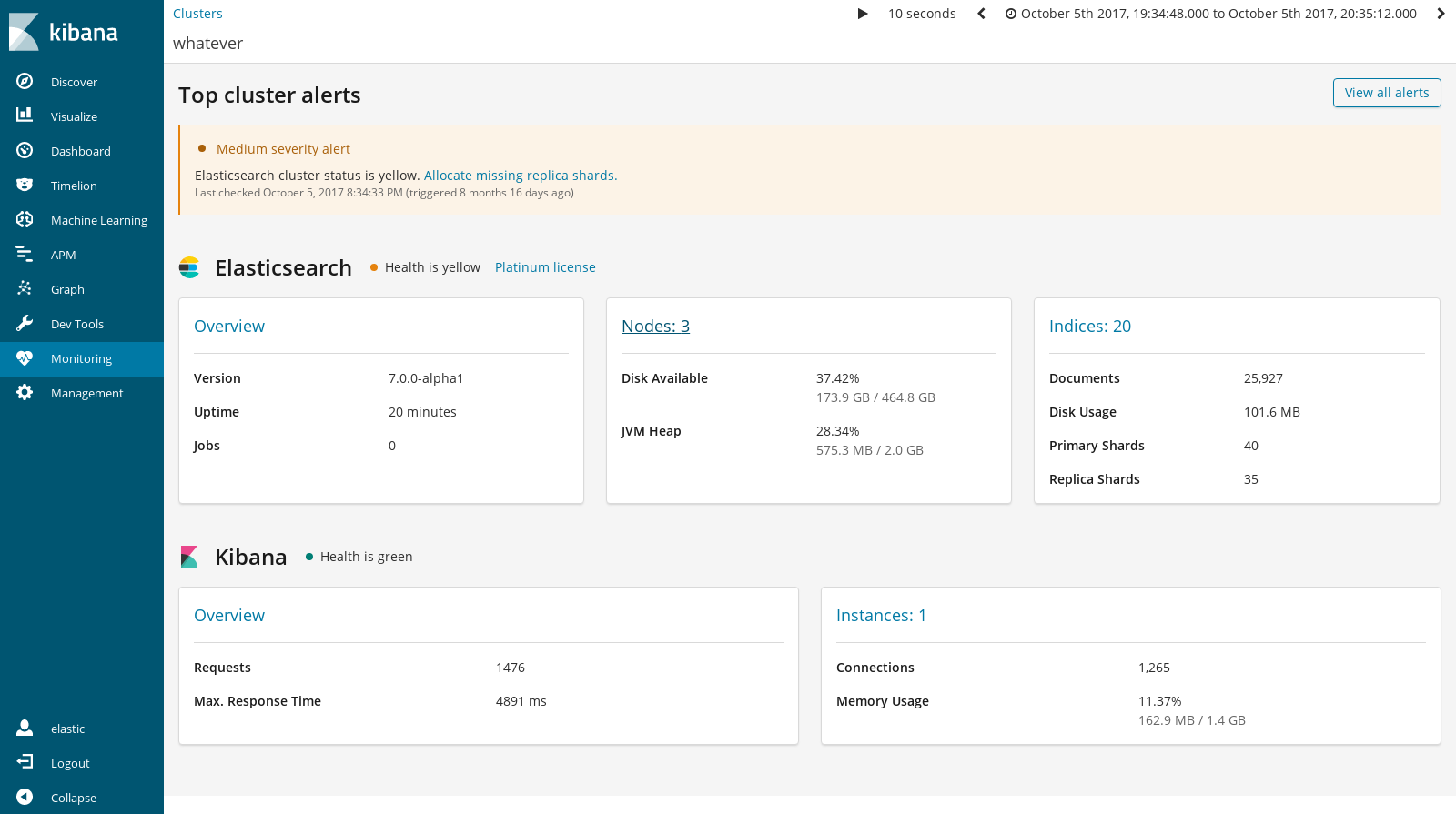Open Visualize via its bar chart icon

coord(25,116)
